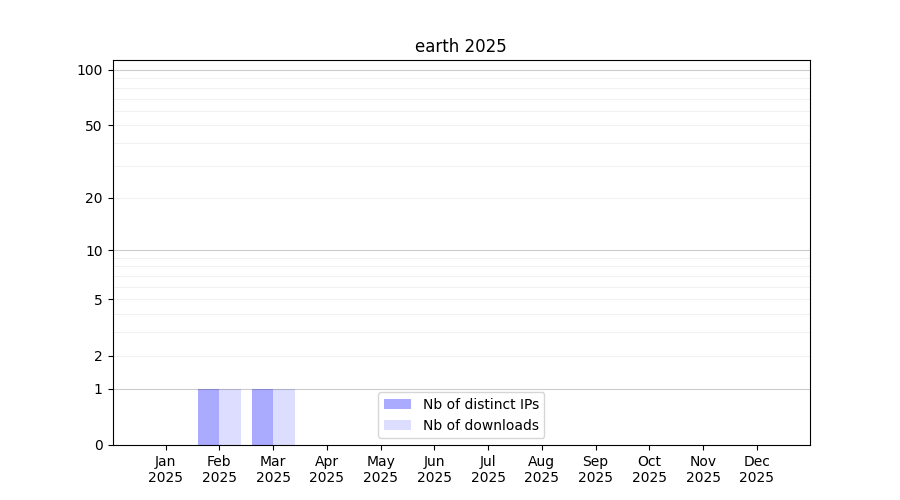The image size is (900, 500).
Task: Select the "Nb of downloads" legend label
Action: point(480,425)
